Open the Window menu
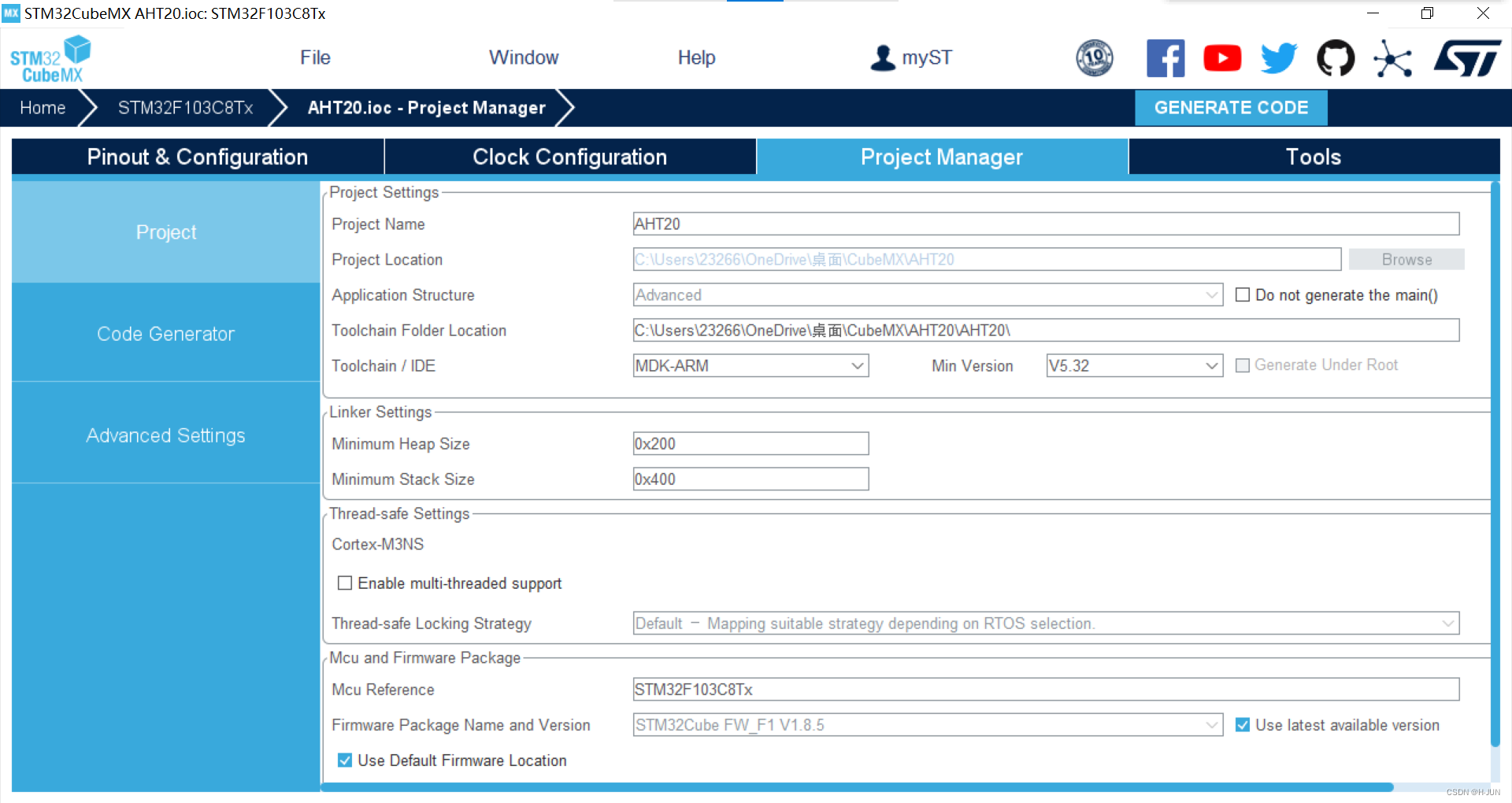This screenshot has height=803, width=1512. pos(524,57)
